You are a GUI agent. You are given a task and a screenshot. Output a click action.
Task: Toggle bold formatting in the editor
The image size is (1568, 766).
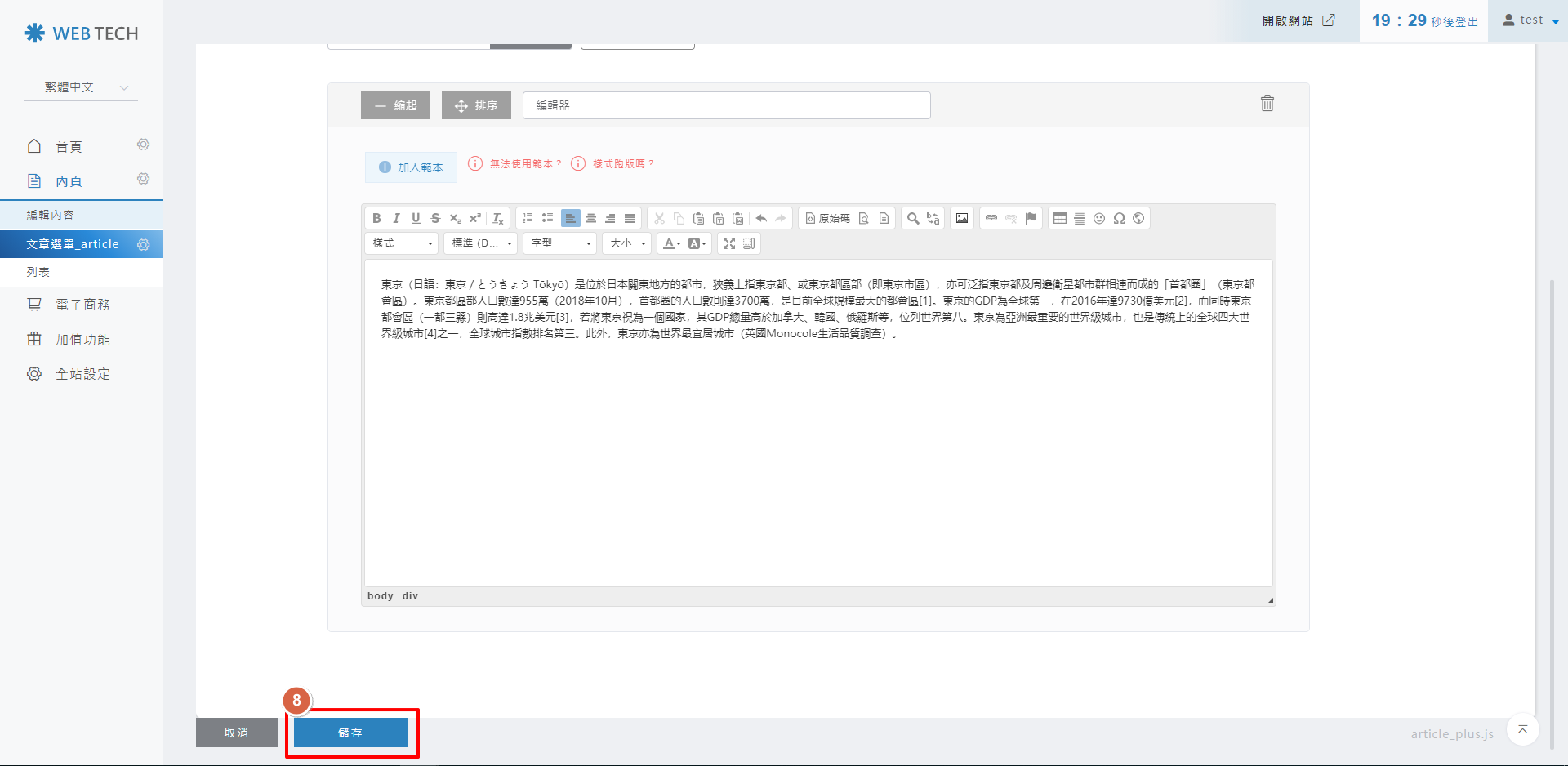click(x=376, y=218)
